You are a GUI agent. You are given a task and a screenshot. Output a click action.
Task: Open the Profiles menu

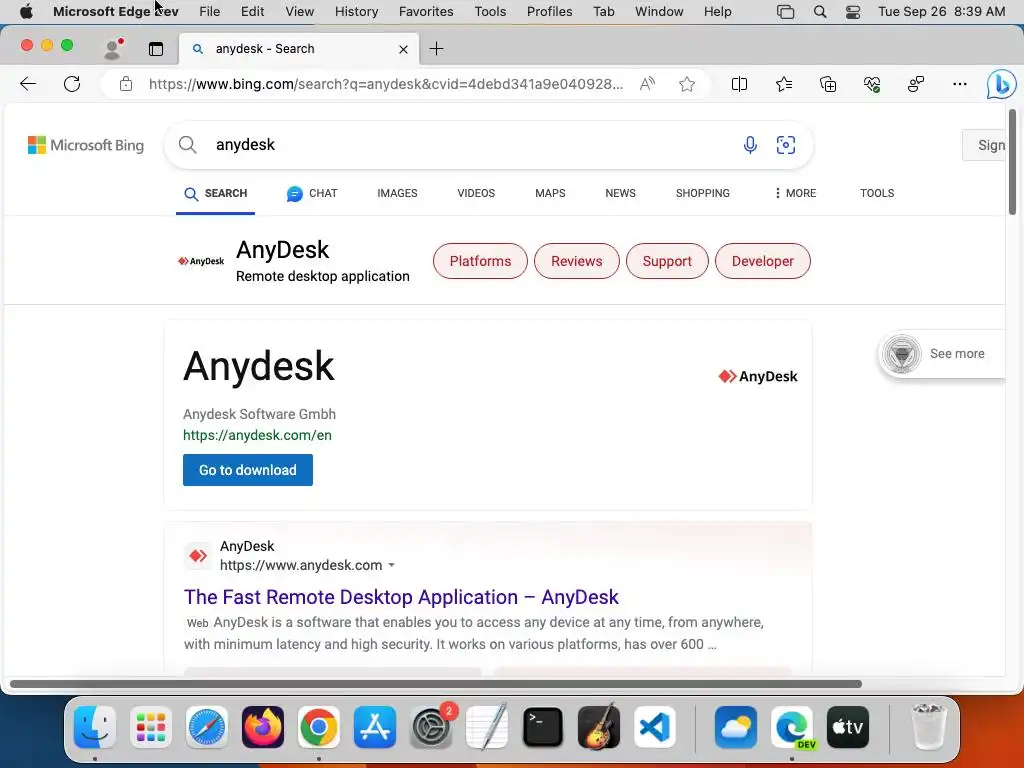click(x=549, y=12)
